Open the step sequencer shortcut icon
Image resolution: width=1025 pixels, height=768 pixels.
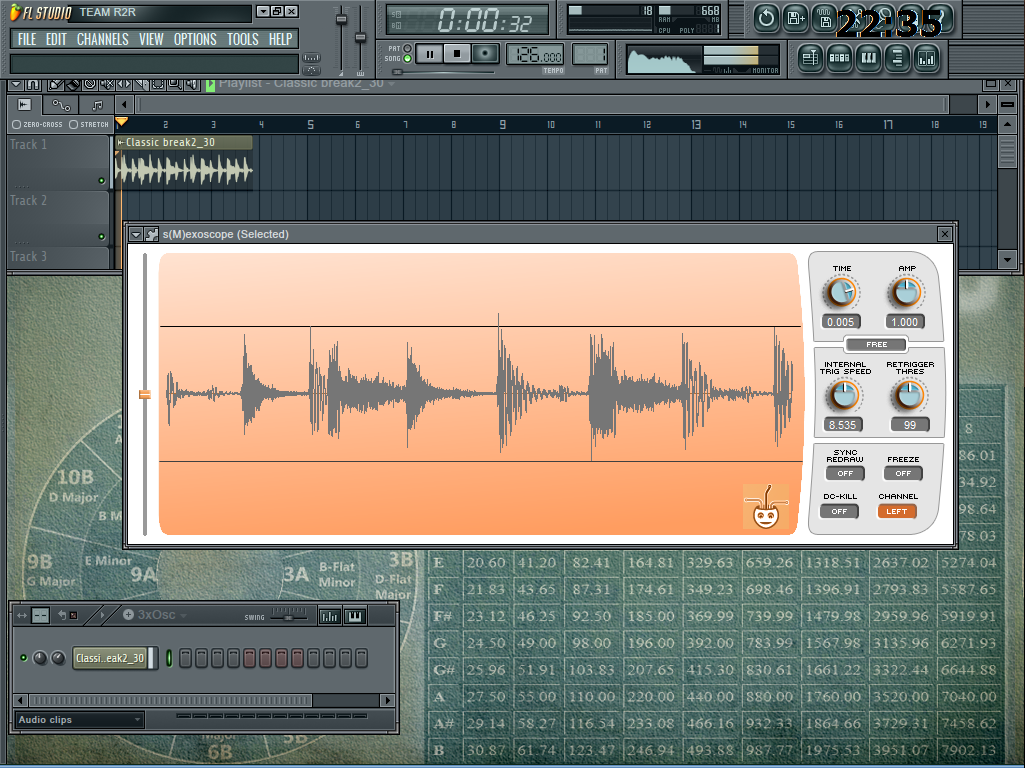coord(839,58)
